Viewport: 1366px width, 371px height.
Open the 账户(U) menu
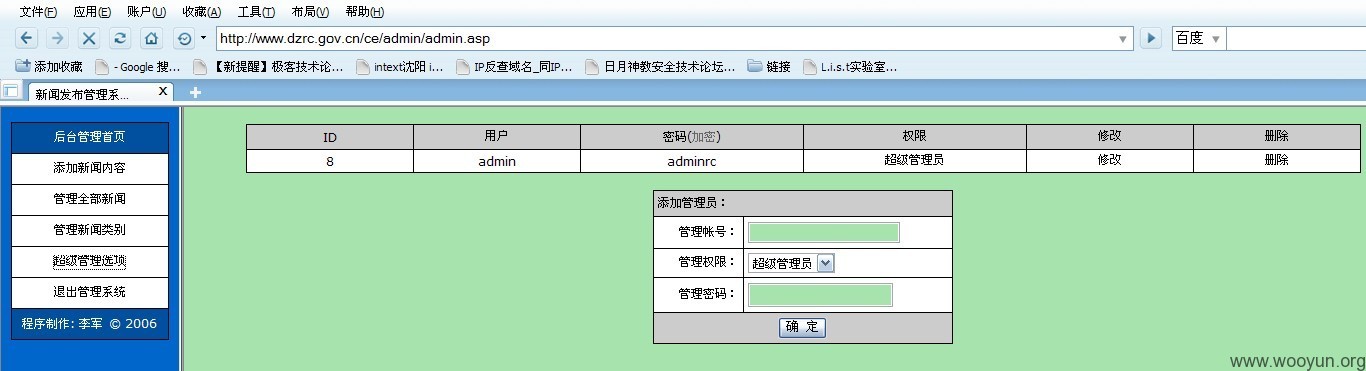tap(147, 12)
